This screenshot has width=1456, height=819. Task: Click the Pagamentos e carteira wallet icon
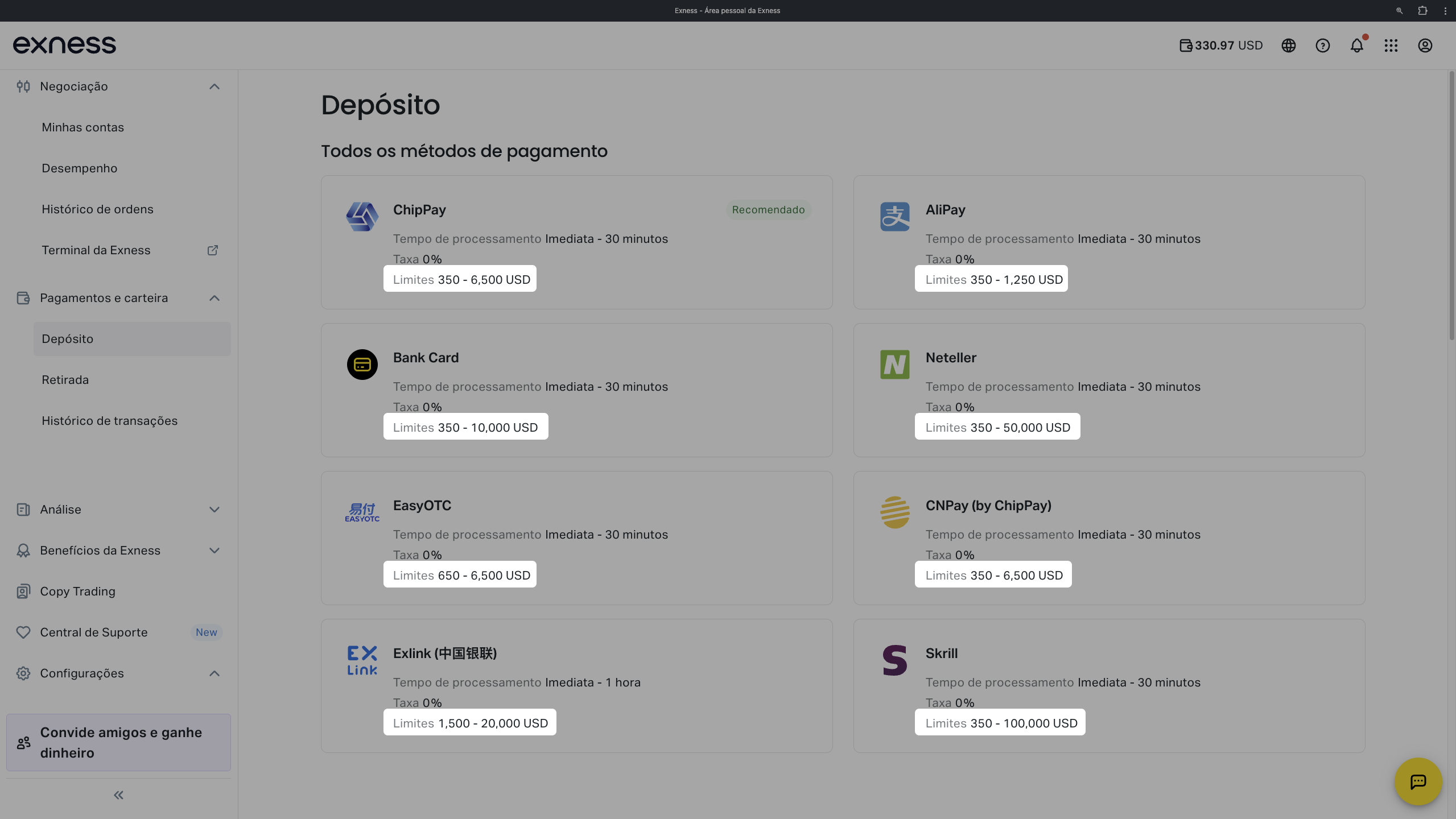(23, 298)
